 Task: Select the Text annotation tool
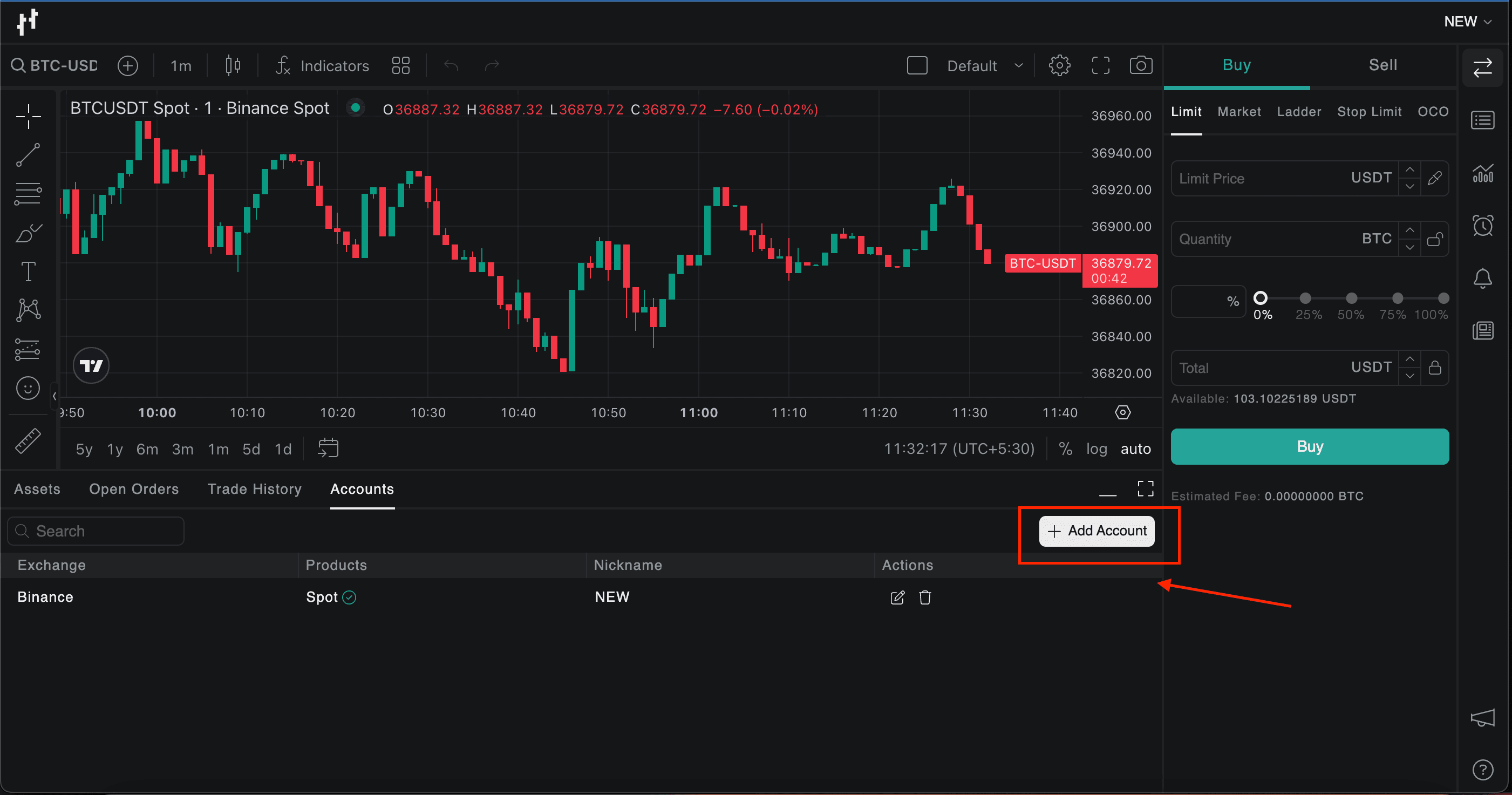pyautogui.click(x=28, y=271)
